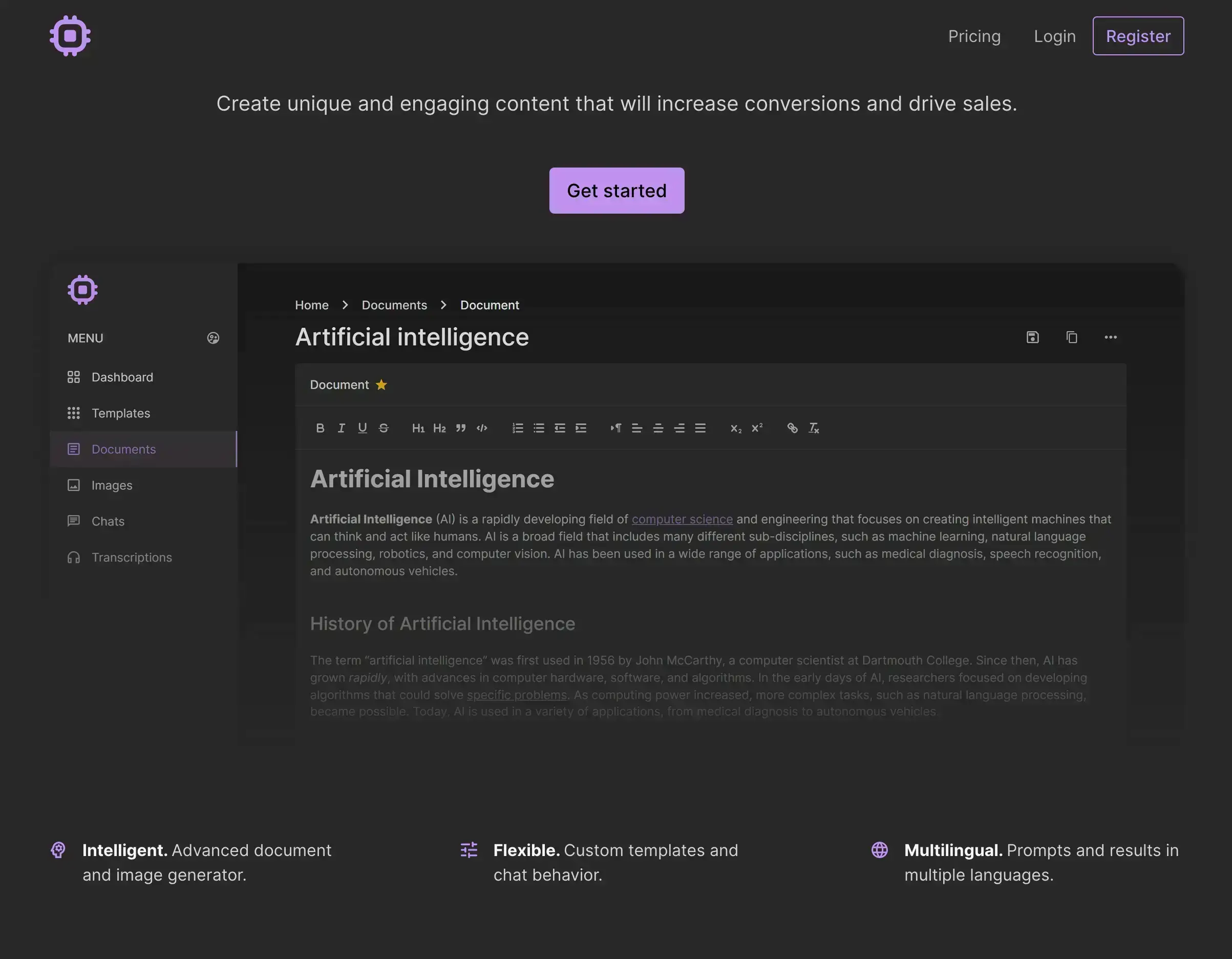Viewport: 1232px width, 959px height.
Task: Insert a blockquote
Action: pyautogui.click(x=460, y=428)
